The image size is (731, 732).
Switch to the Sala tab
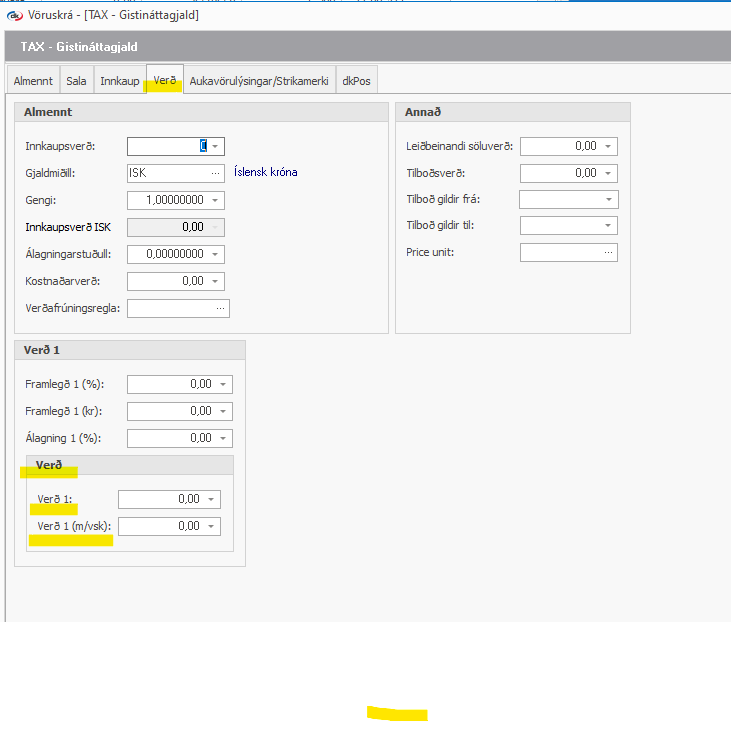pyautogui.click(x=76, y=81)
